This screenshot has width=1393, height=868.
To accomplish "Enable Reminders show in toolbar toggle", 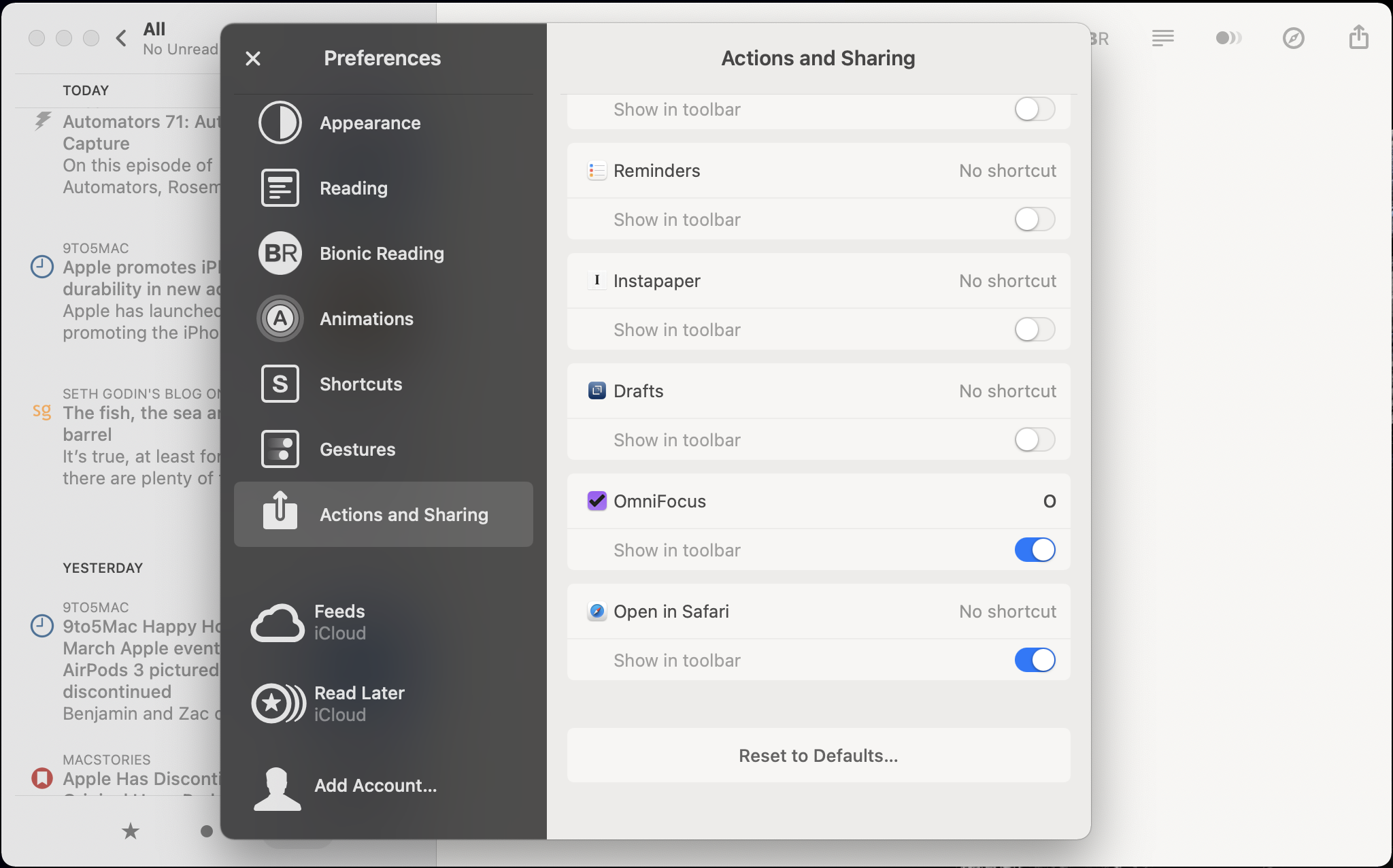I will click(x=1035, y=220).
